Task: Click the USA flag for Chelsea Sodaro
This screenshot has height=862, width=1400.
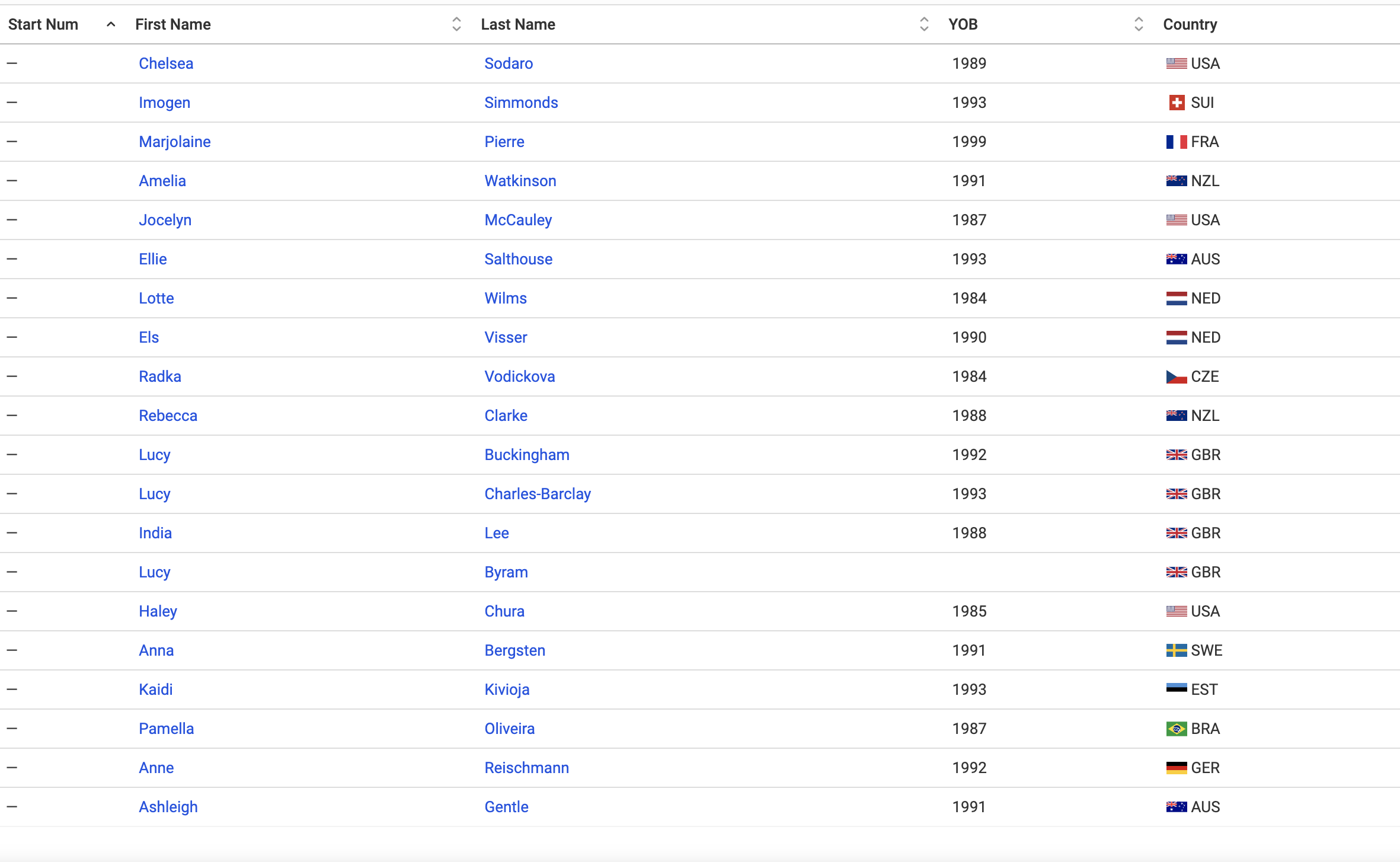Action: coord(1176,63)
